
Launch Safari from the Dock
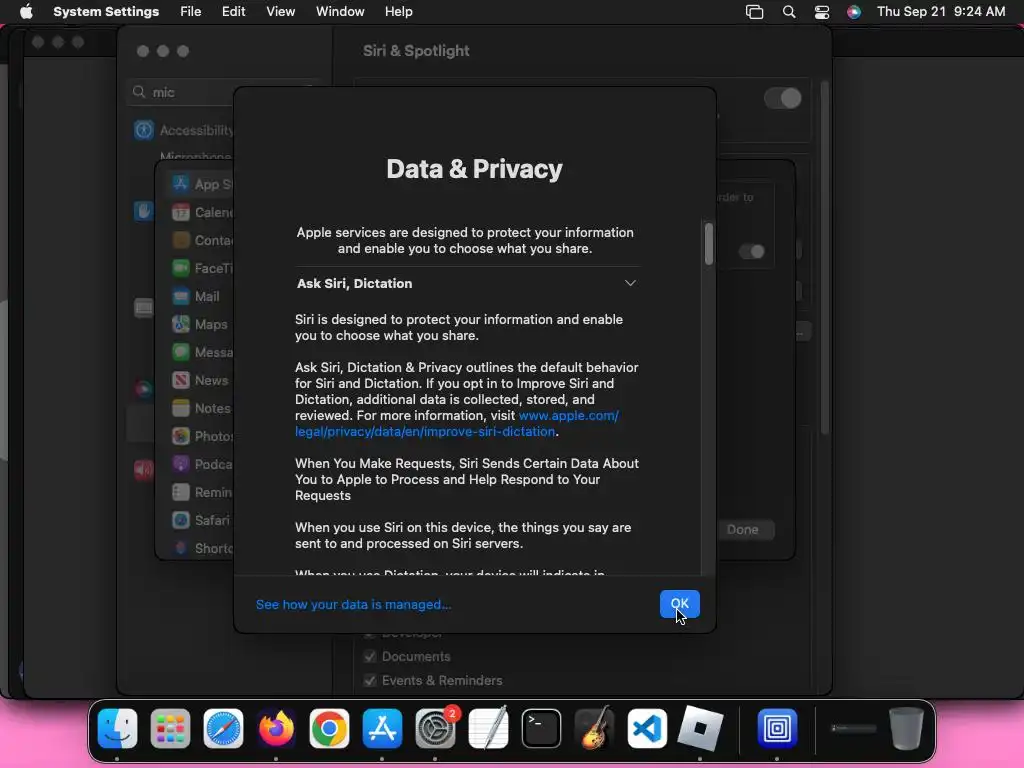point(223,728)
